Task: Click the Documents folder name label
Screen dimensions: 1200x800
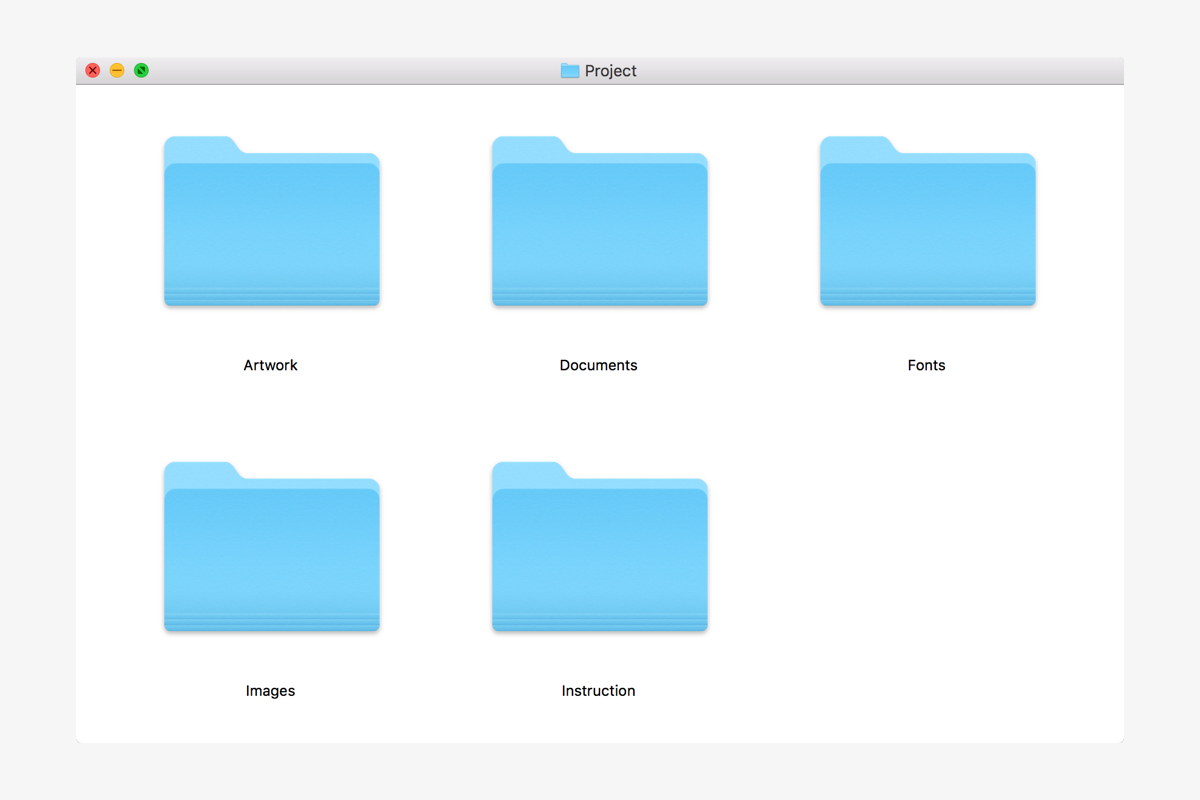Action: (x=598, y=365)
